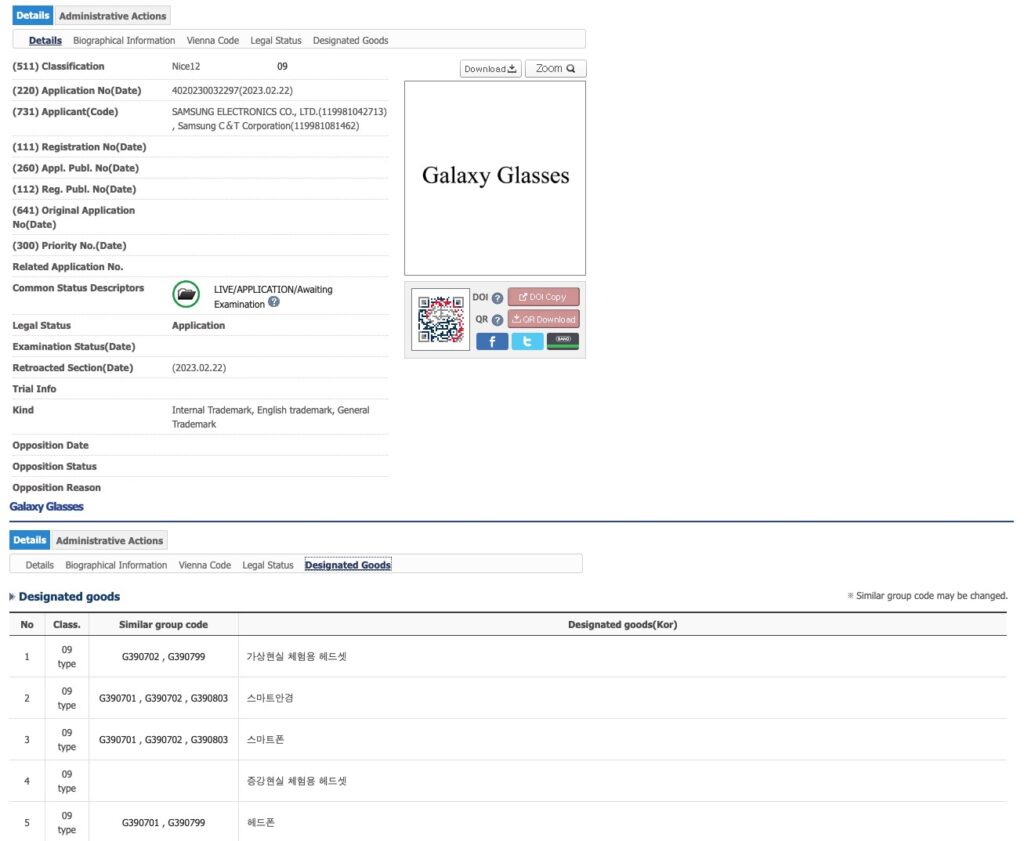Image resolution: width=1024 pixels, height=841 pixels.
Task: Click the Galaxy Glasses blue heading link
Action: [x=46, y=507]
